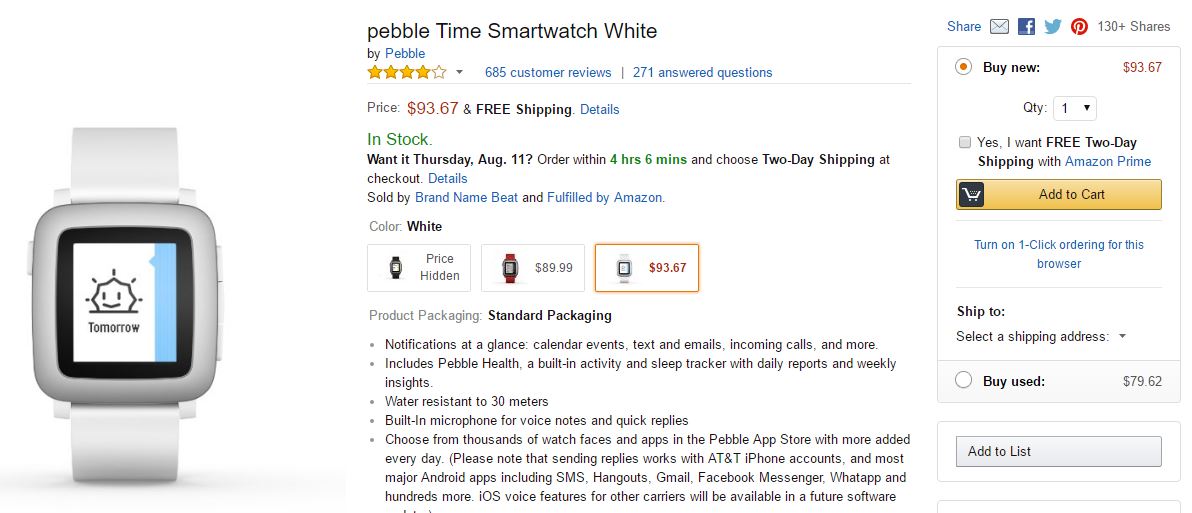Image resolution: width=1192 pixels, height=513 pixels.
Task: Enable FREE Two-Day Shipping checkbox
Action: (x=964, y=142)
